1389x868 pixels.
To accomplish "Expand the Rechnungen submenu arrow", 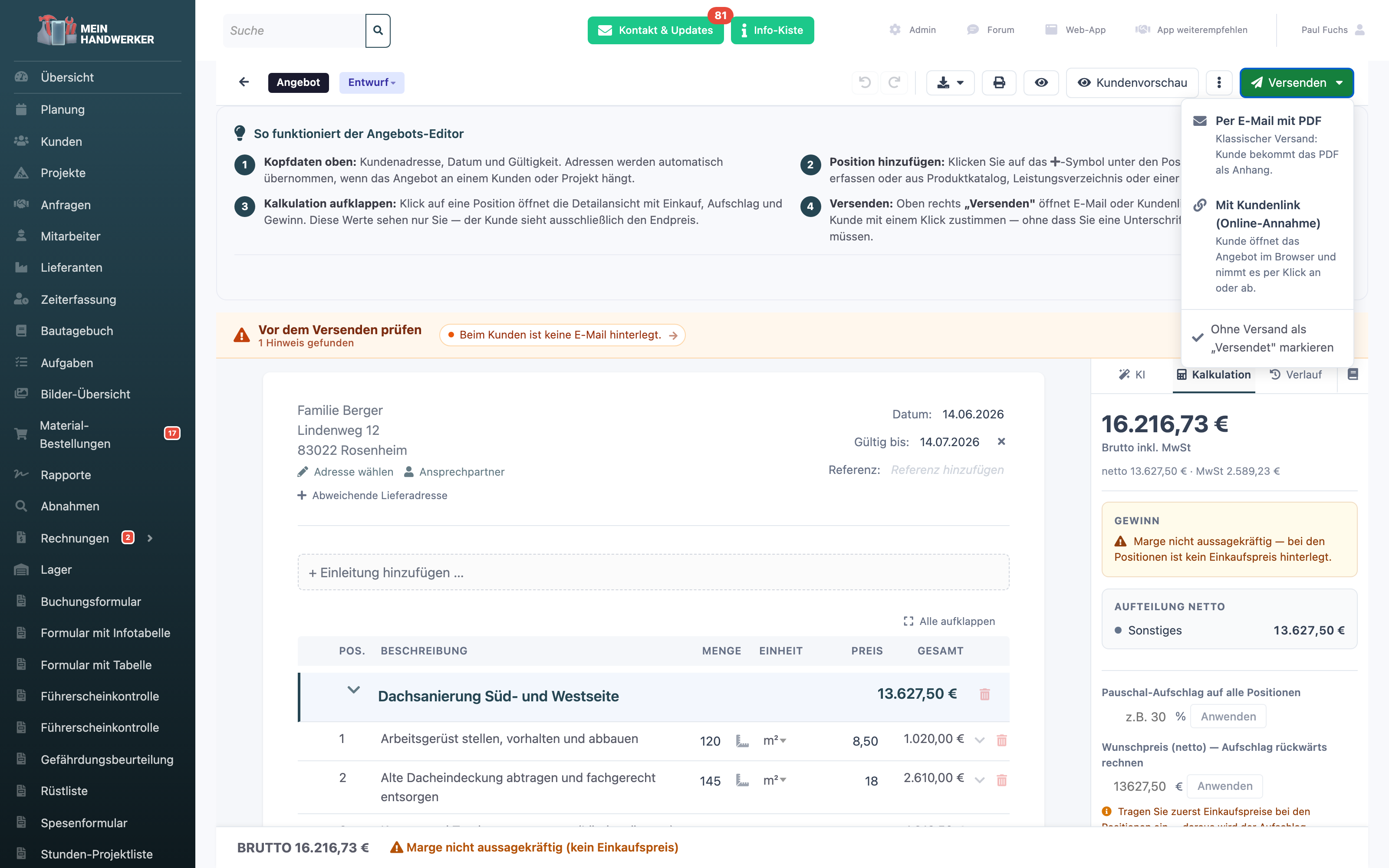I will pyautogui.click(x=150, y=538).
